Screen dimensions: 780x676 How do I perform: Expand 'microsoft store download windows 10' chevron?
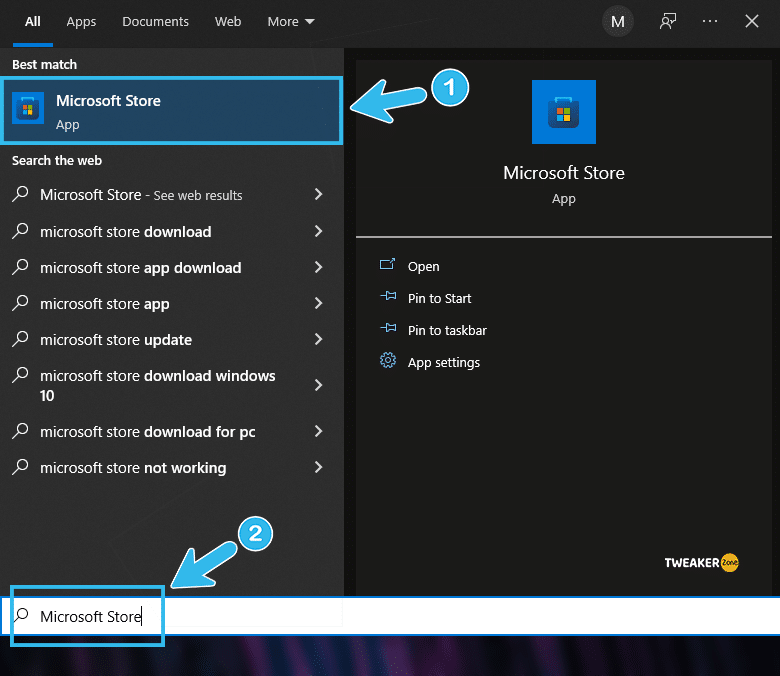(319, 385)
